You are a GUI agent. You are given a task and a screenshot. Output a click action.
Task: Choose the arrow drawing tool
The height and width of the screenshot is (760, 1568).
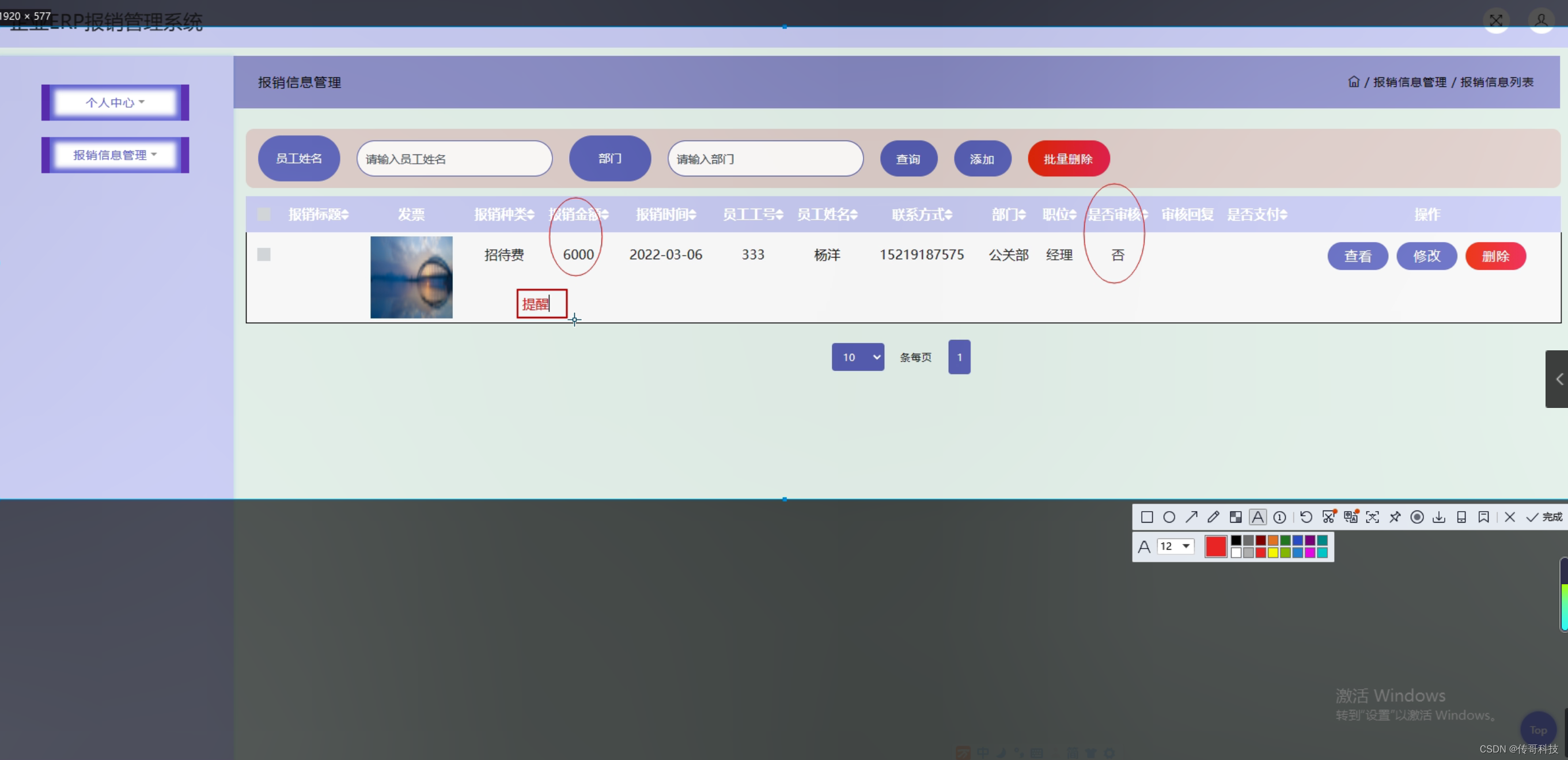(x=1192, y=517)
